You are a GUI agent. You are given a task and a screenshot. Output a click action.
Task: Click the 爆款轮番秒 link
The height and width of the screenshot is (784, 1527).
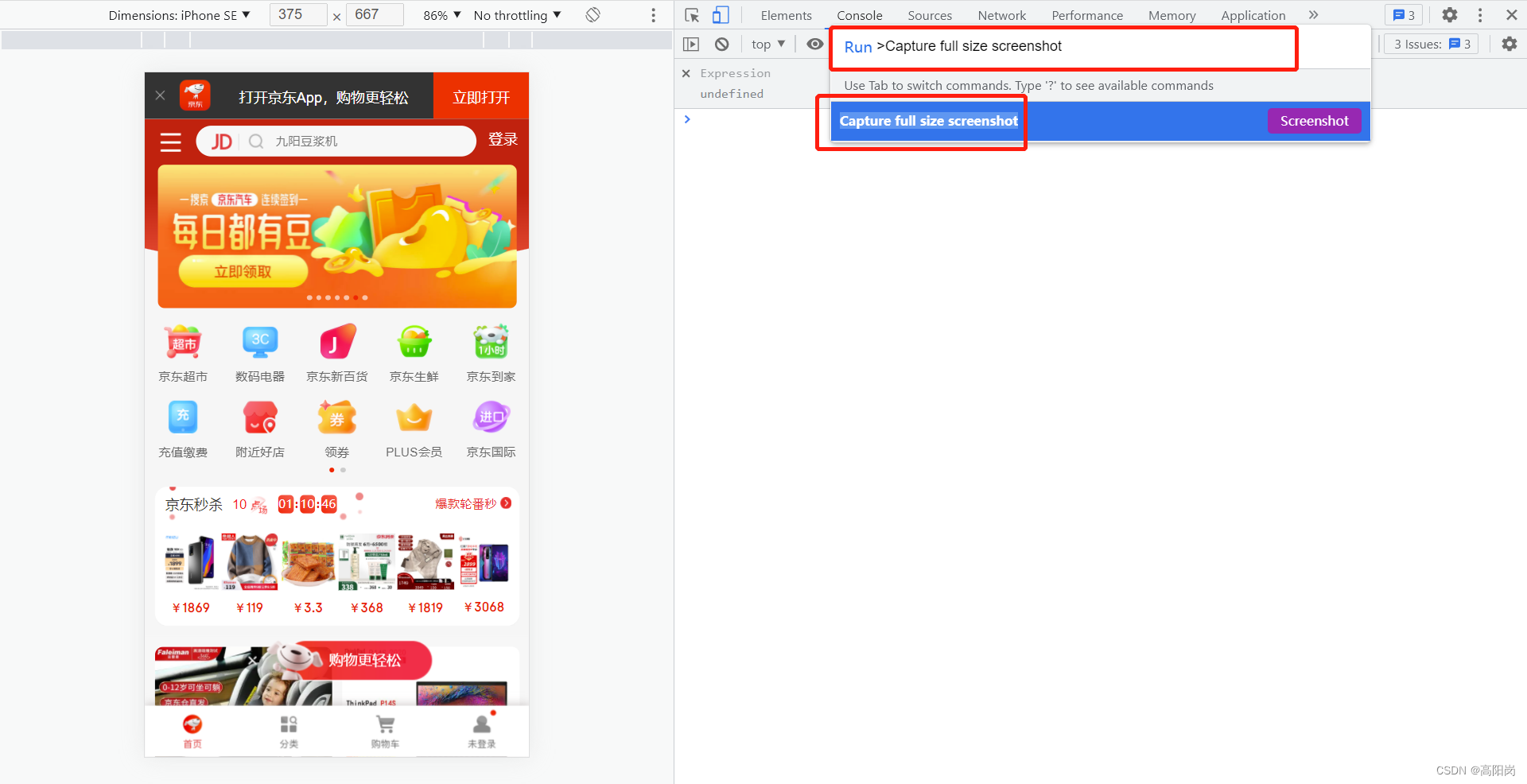[x=472, y=503]
